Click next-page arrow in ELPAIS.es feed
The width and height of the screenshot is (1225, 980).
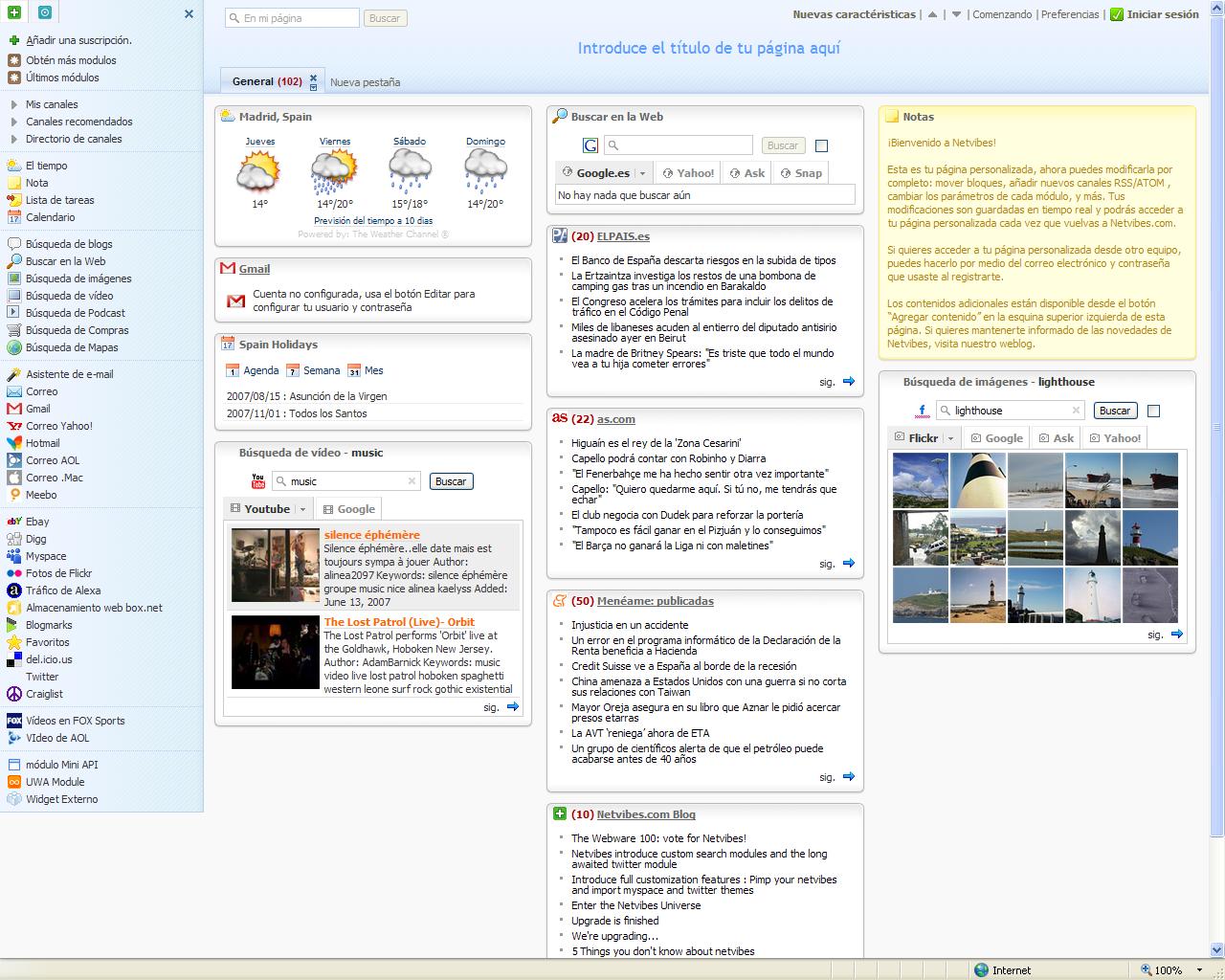(x=848, y=382)
